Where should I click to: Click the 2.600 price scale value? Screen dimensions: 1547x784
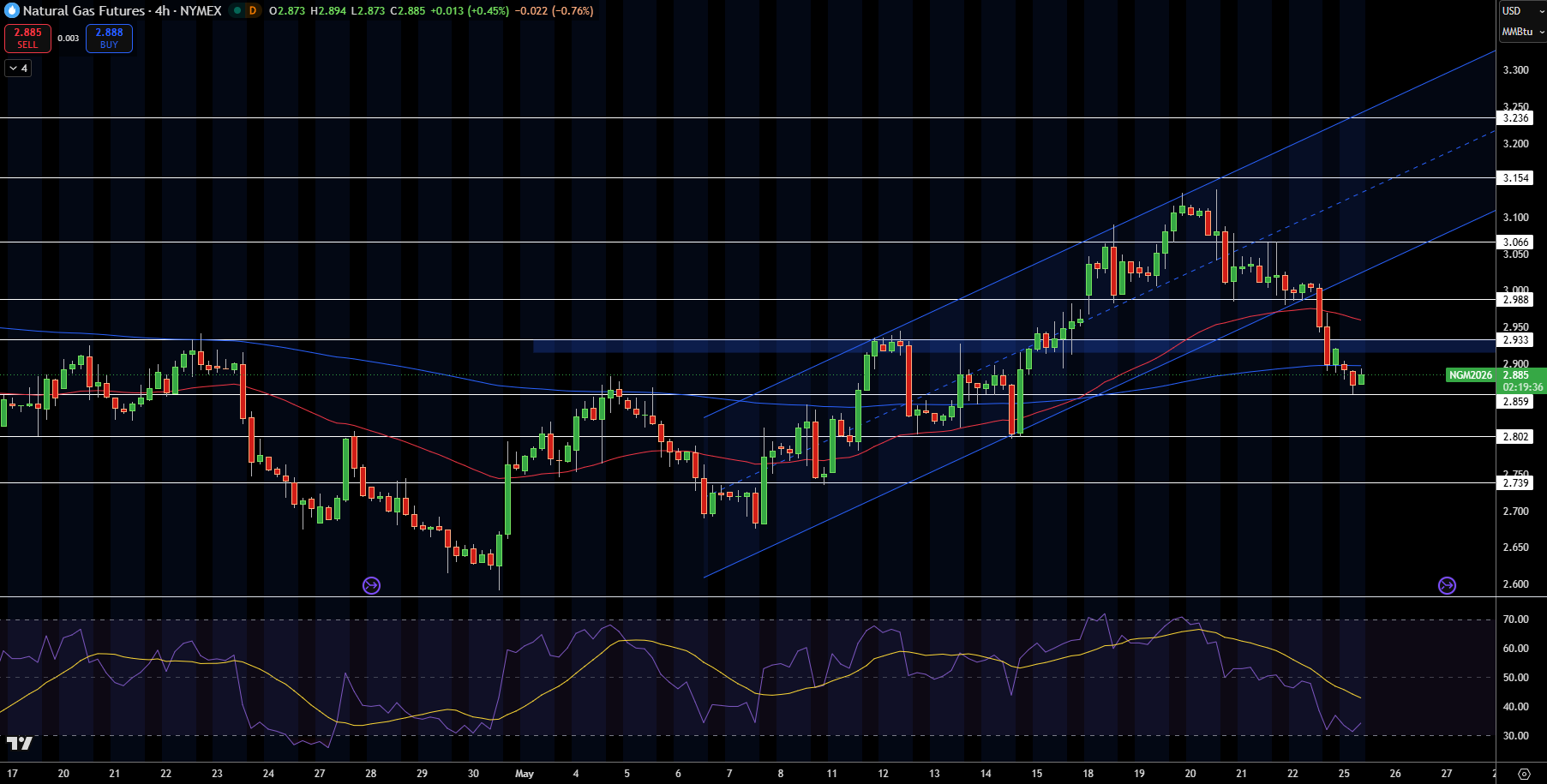pyautogui.click(x=1515, y=584)
